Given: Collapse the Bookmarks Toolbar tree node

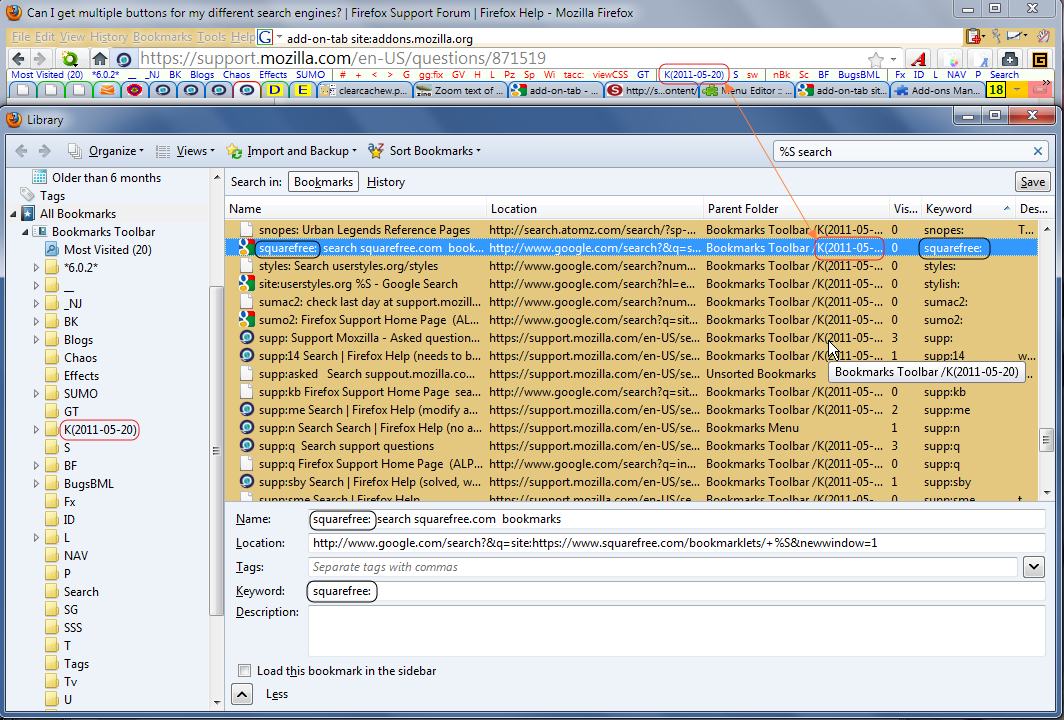Looking at the screenshot, I should coord(25,232).
